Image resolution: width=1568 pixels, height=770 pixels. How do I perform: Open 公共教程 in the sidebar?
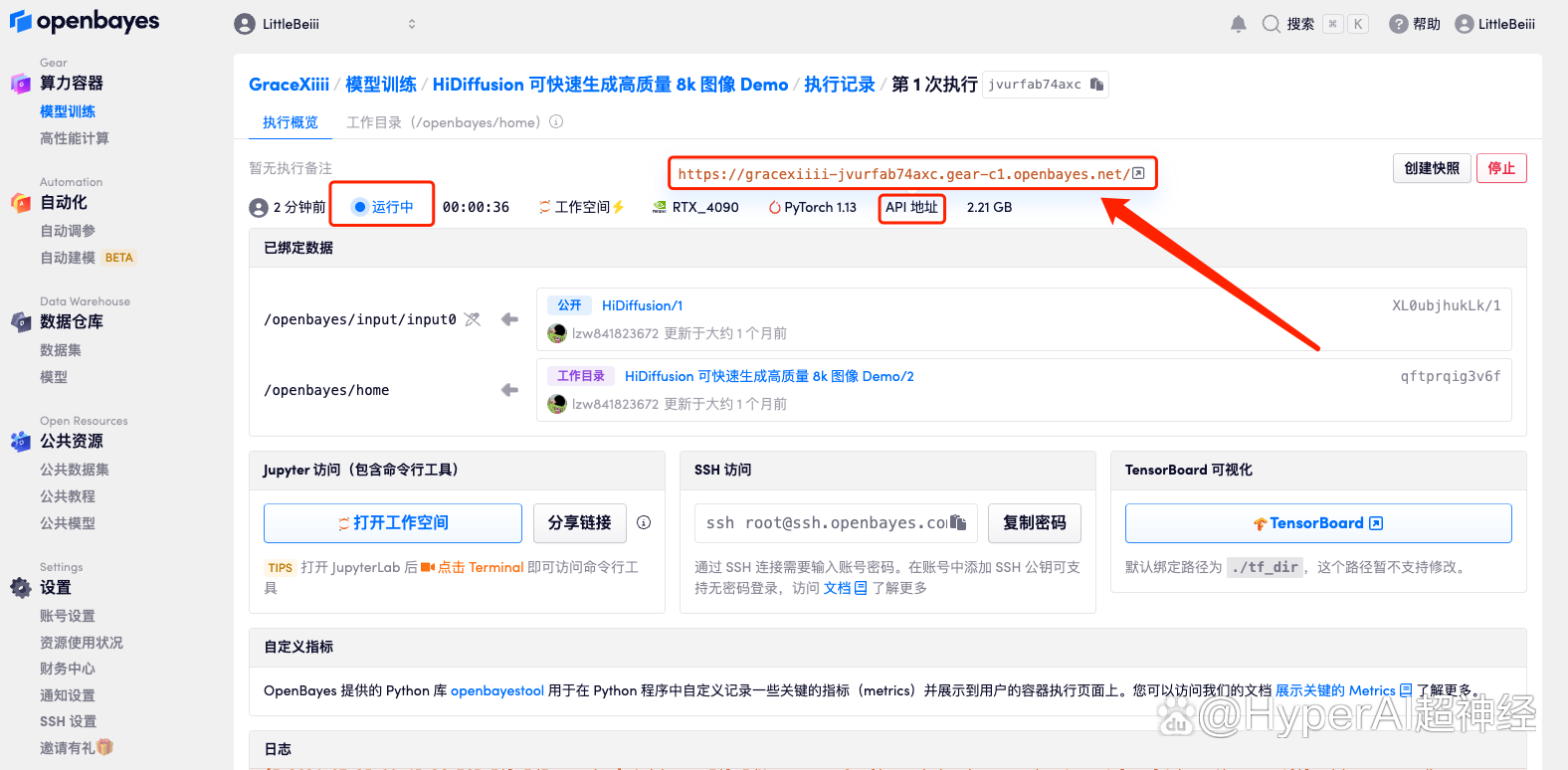68,496
